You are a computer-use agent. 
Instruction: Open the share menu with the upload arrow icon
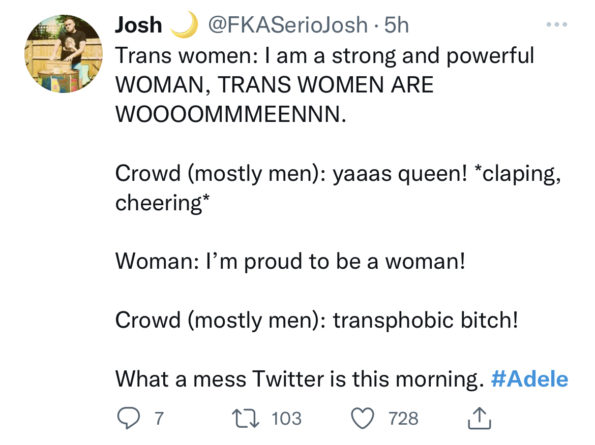(479, 418)
